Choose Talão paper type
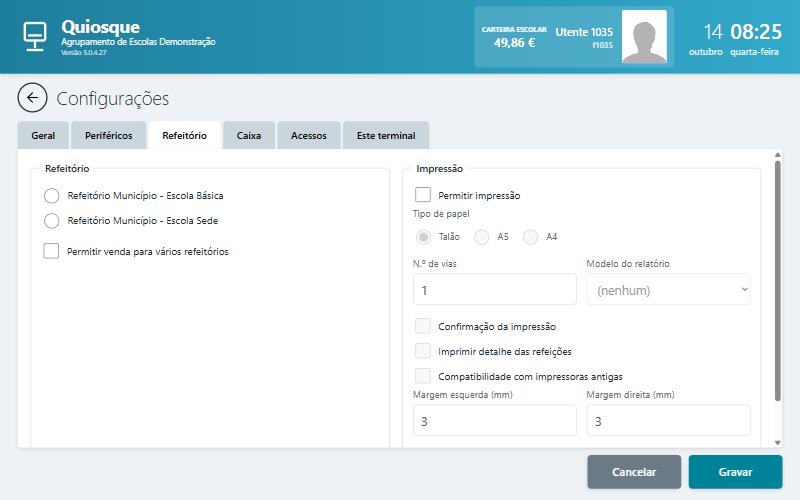The height and width of the screenshot is (500, 800). pyautogui.click(x=423, y=237)
